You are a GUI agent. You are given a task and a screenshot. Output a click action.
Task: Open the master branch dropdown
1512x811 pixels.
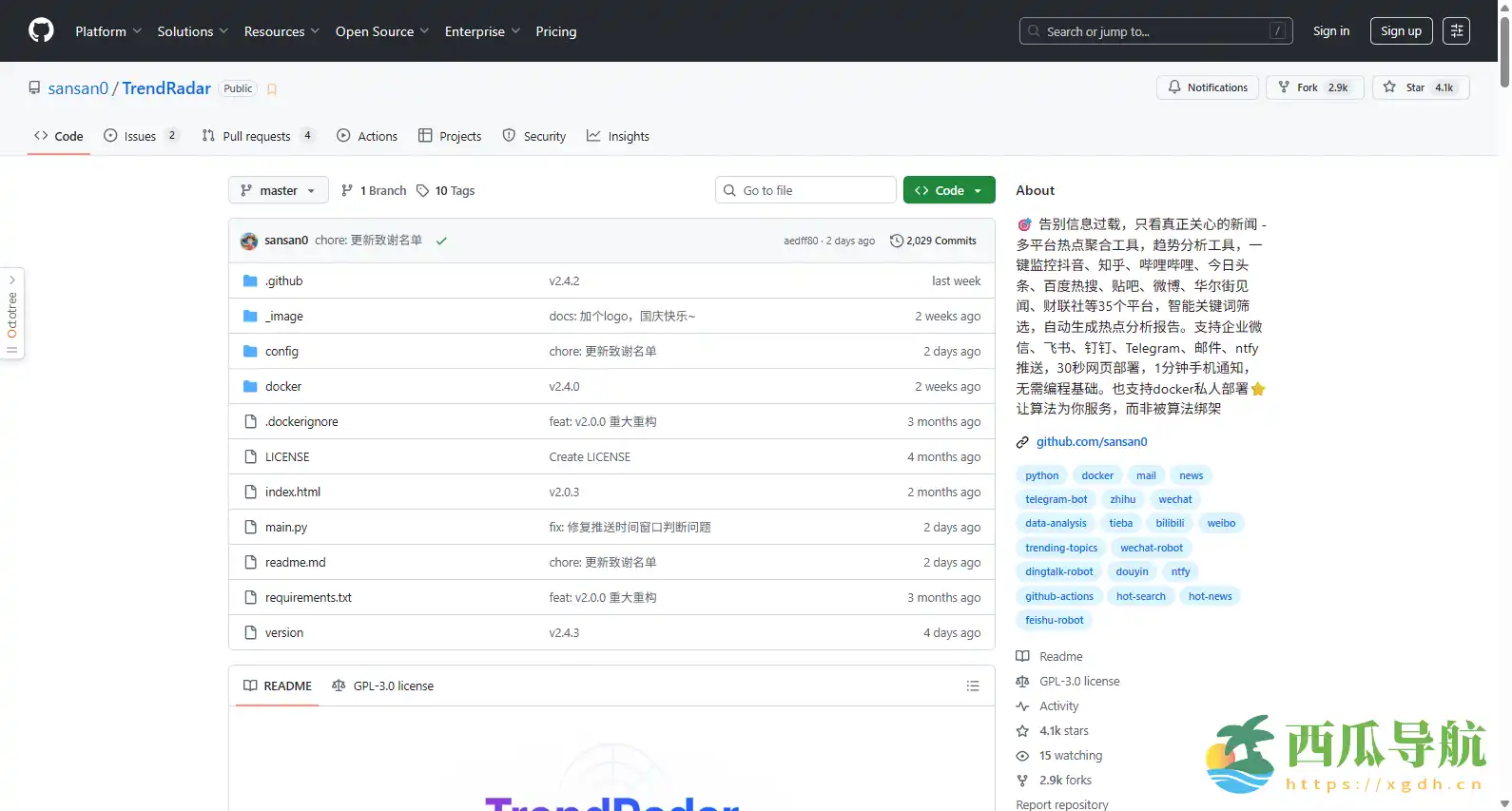point(278,191)
